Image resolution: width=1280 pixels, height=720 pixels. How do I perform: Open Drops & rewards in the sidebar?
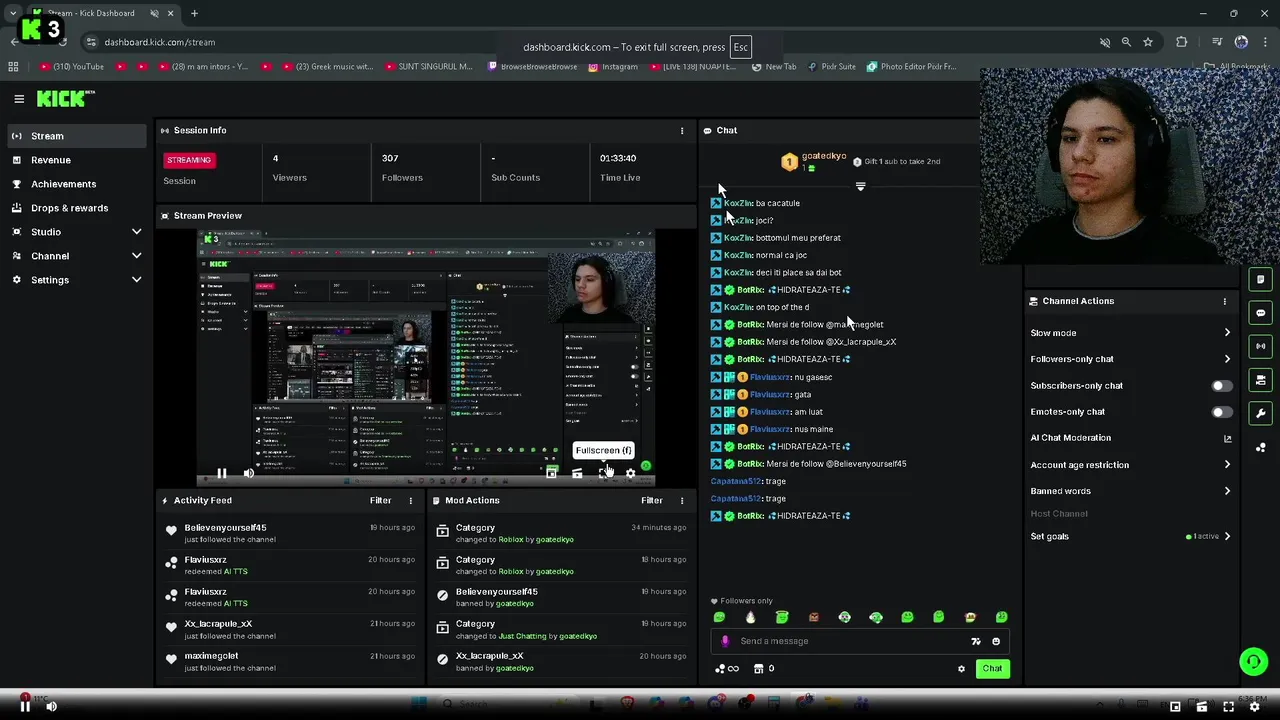coord(75,208)
